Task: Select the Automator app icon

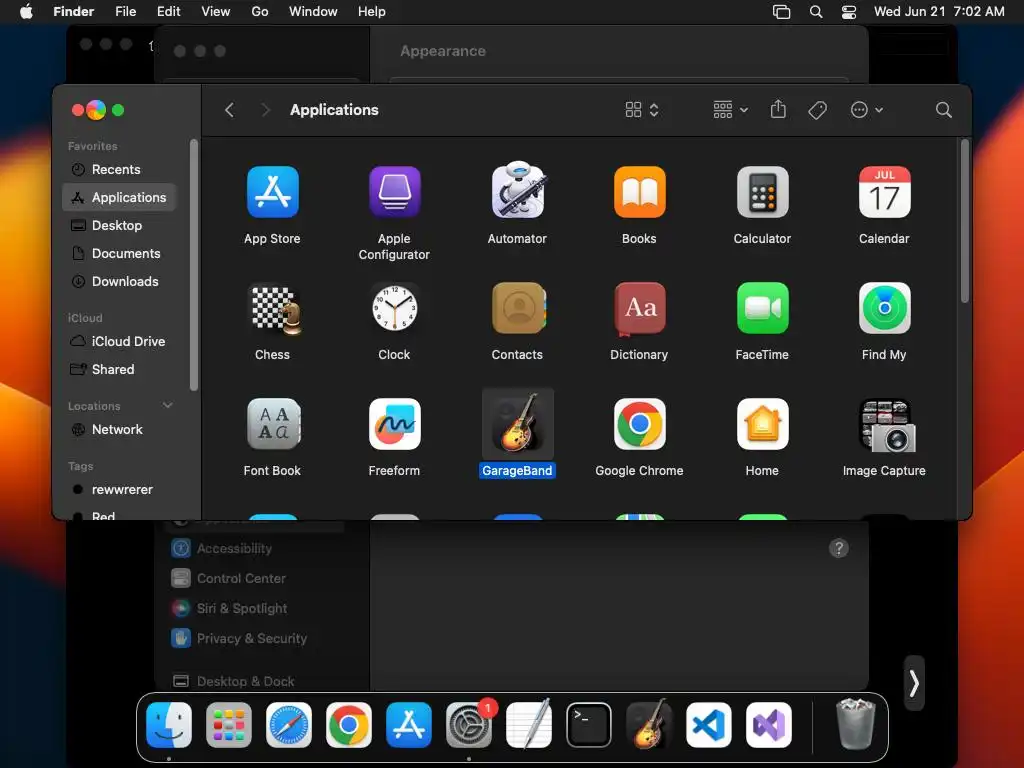Action: (x=517, y=190)
